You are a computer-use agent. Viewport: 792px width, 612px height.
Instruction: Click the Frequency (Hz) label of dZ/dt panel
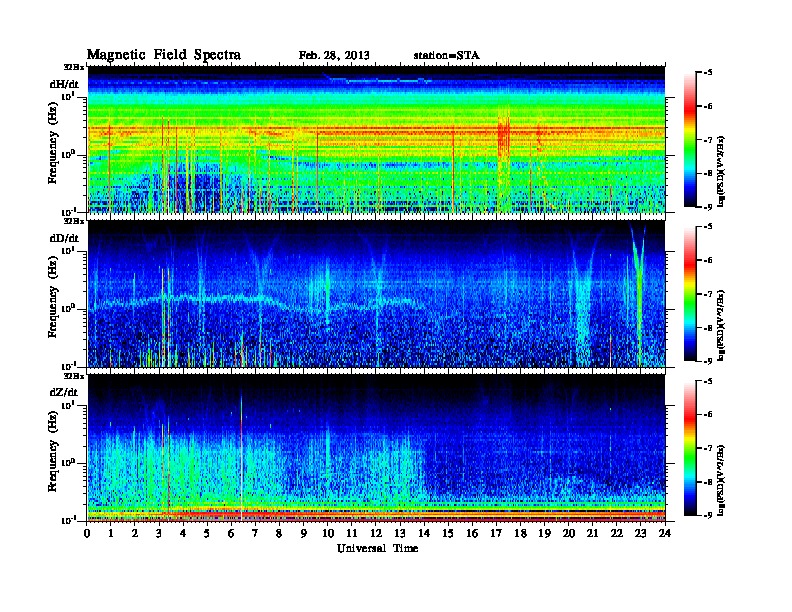click(x=53, y=451)
